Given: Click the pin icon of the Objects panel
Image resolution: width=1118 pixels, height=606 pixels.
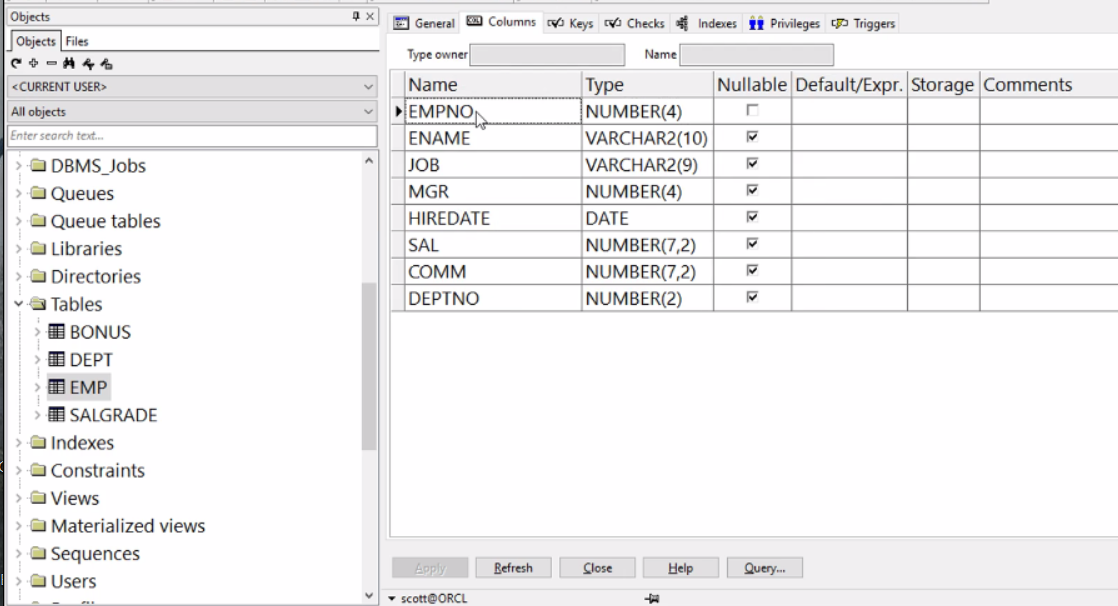Looking at the screenshot, I should (x=356, y=16).
